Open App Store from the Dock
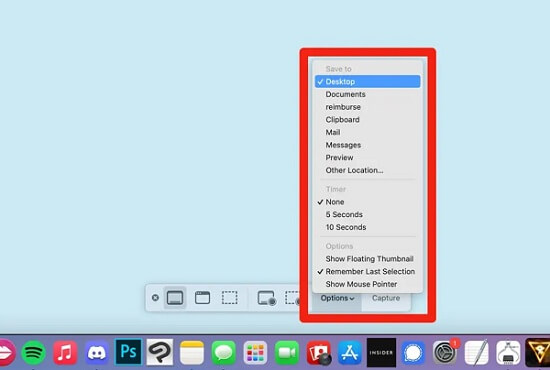 click(350, 352)
